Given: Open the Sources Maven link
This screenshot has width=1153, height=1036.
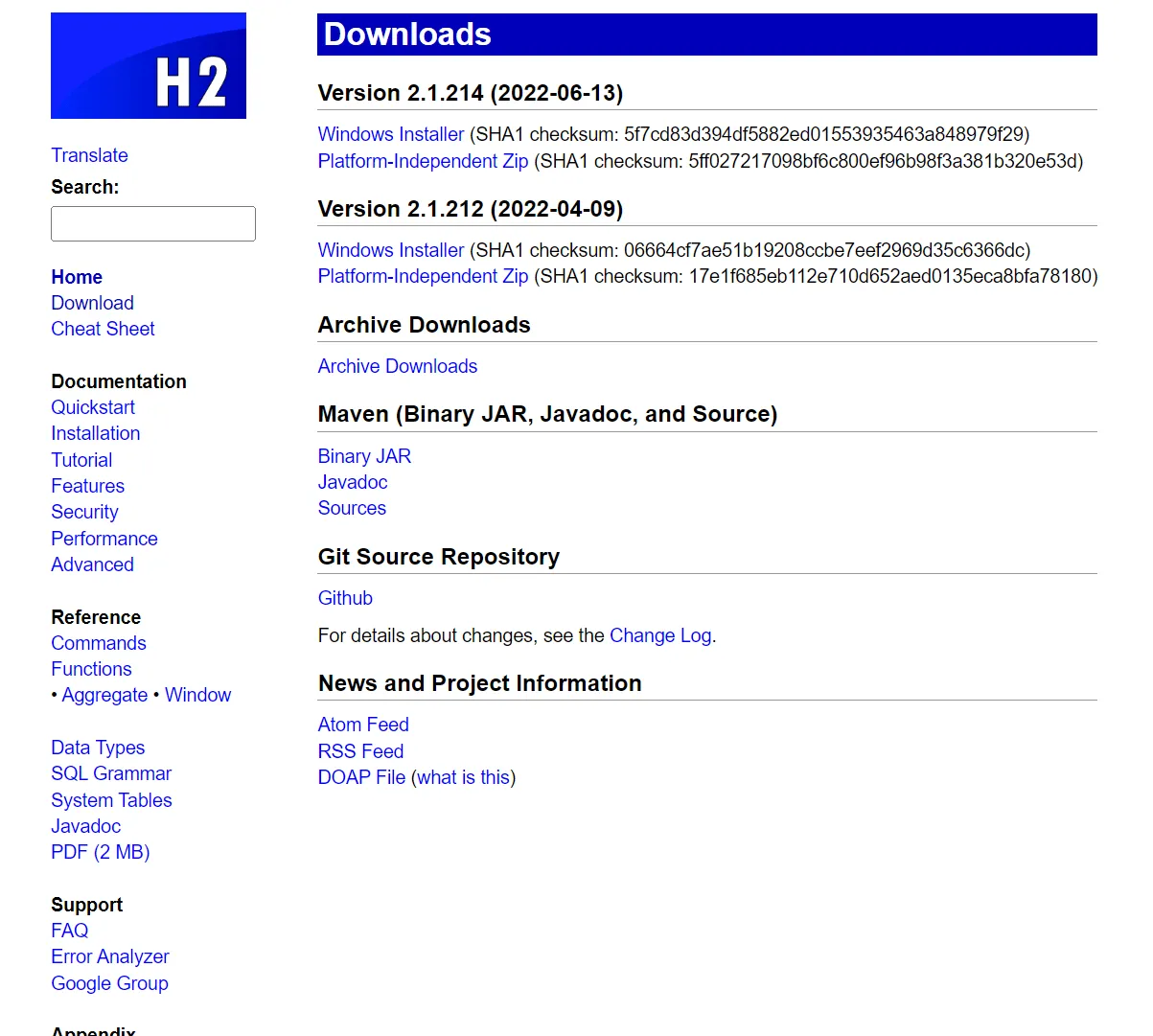Looking at the screenshot, I should [x=352, y=508].
